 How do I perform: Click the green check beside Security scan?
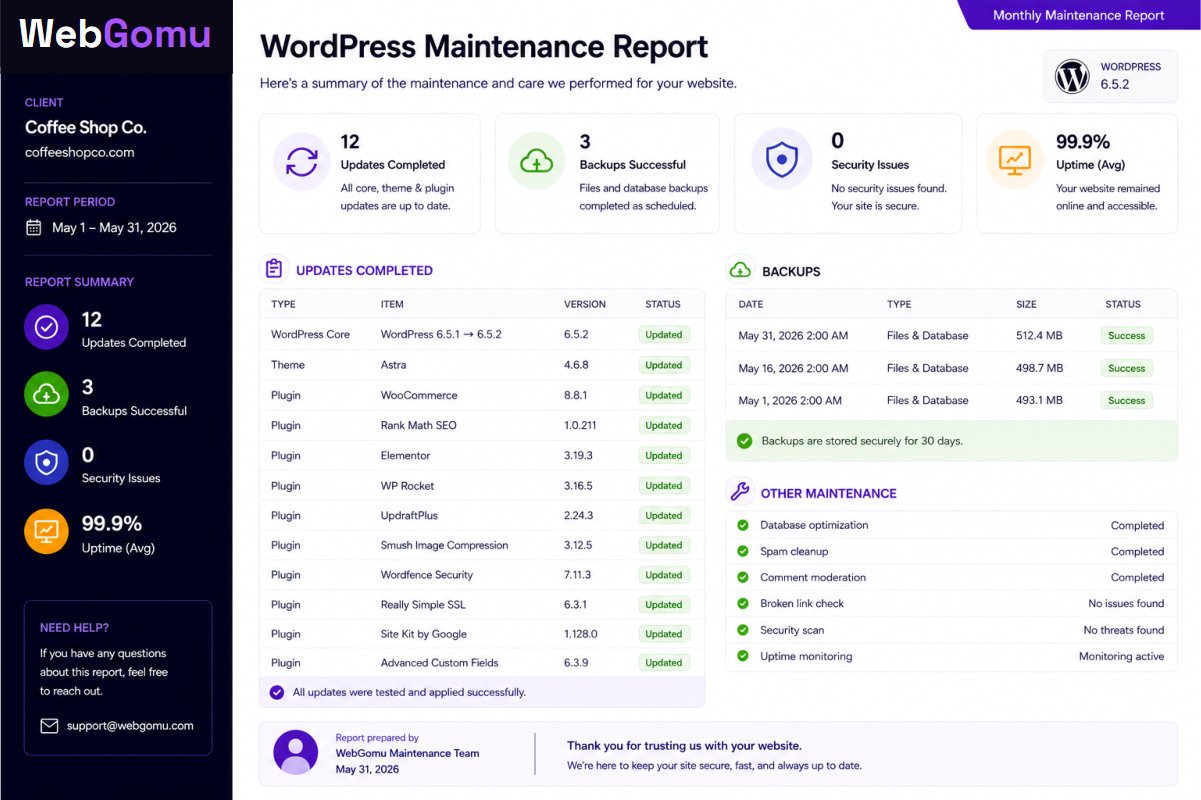743,630
